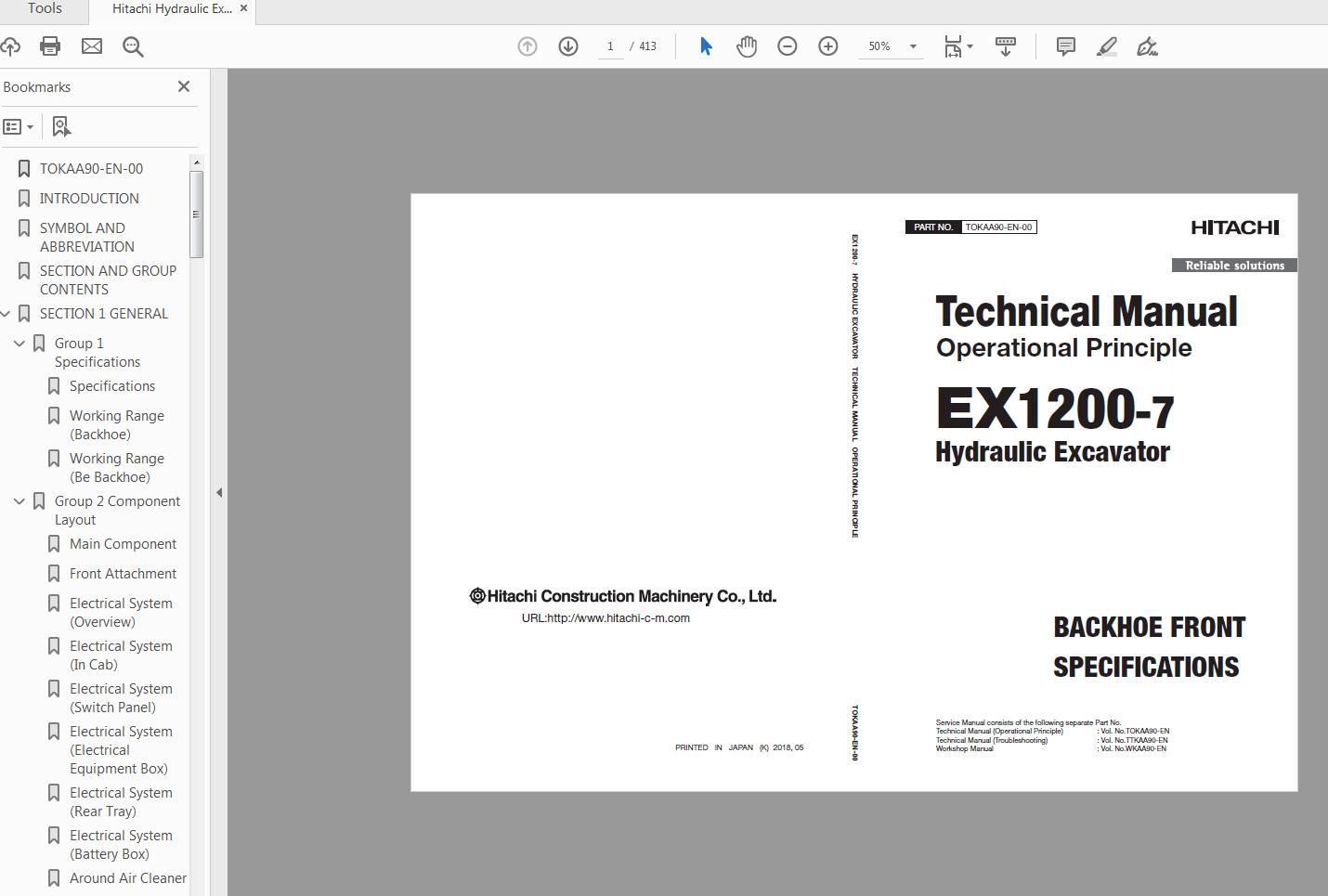Add a sticky note comment

pyautogui.click(x=1066, y=46)
